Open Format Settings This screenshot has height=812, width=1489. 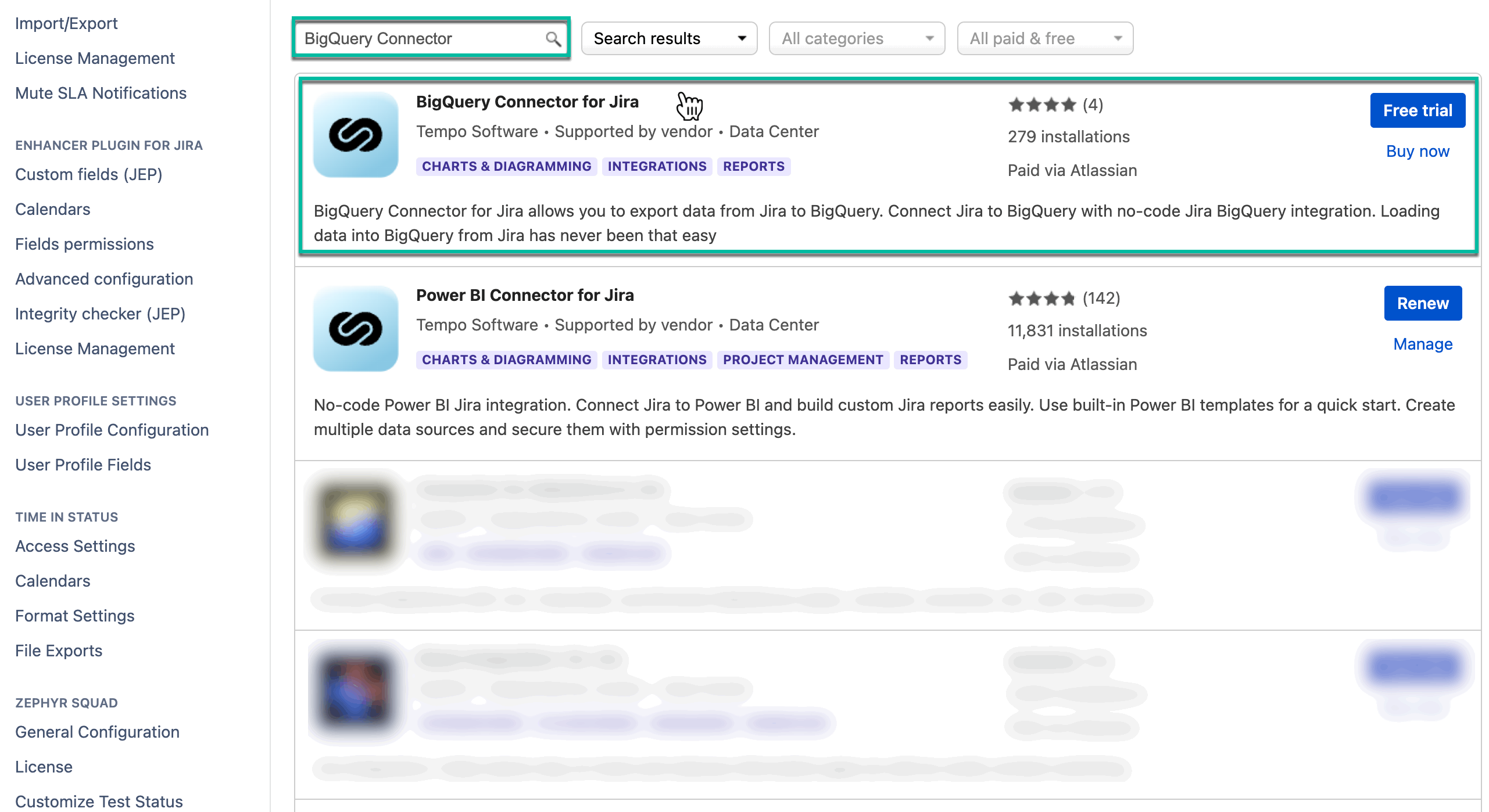coord(74,616)
